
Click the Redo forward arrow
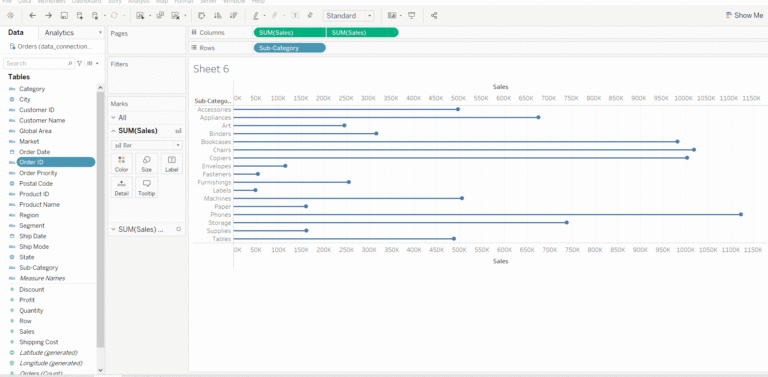[x=48, y=16]
